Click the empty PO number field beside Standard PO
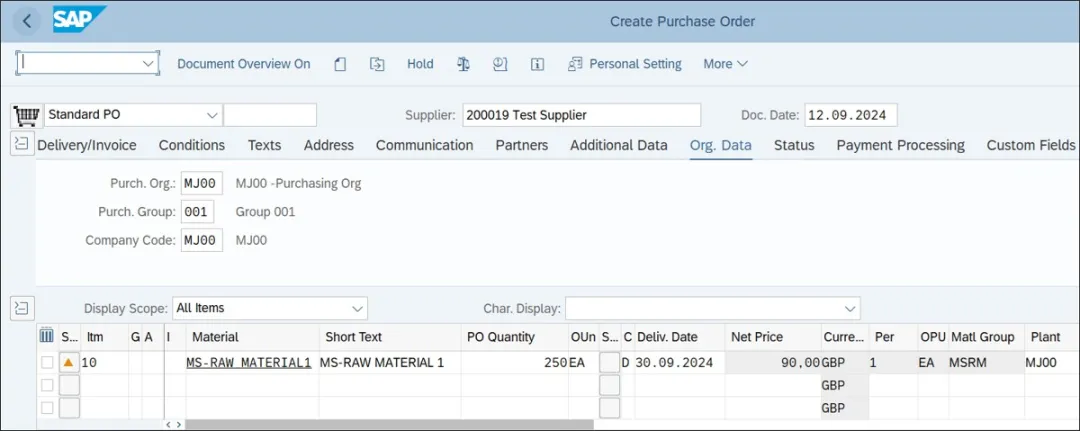Image resolution: width=1080 pixels, height=431 pixels. (270, 115)
